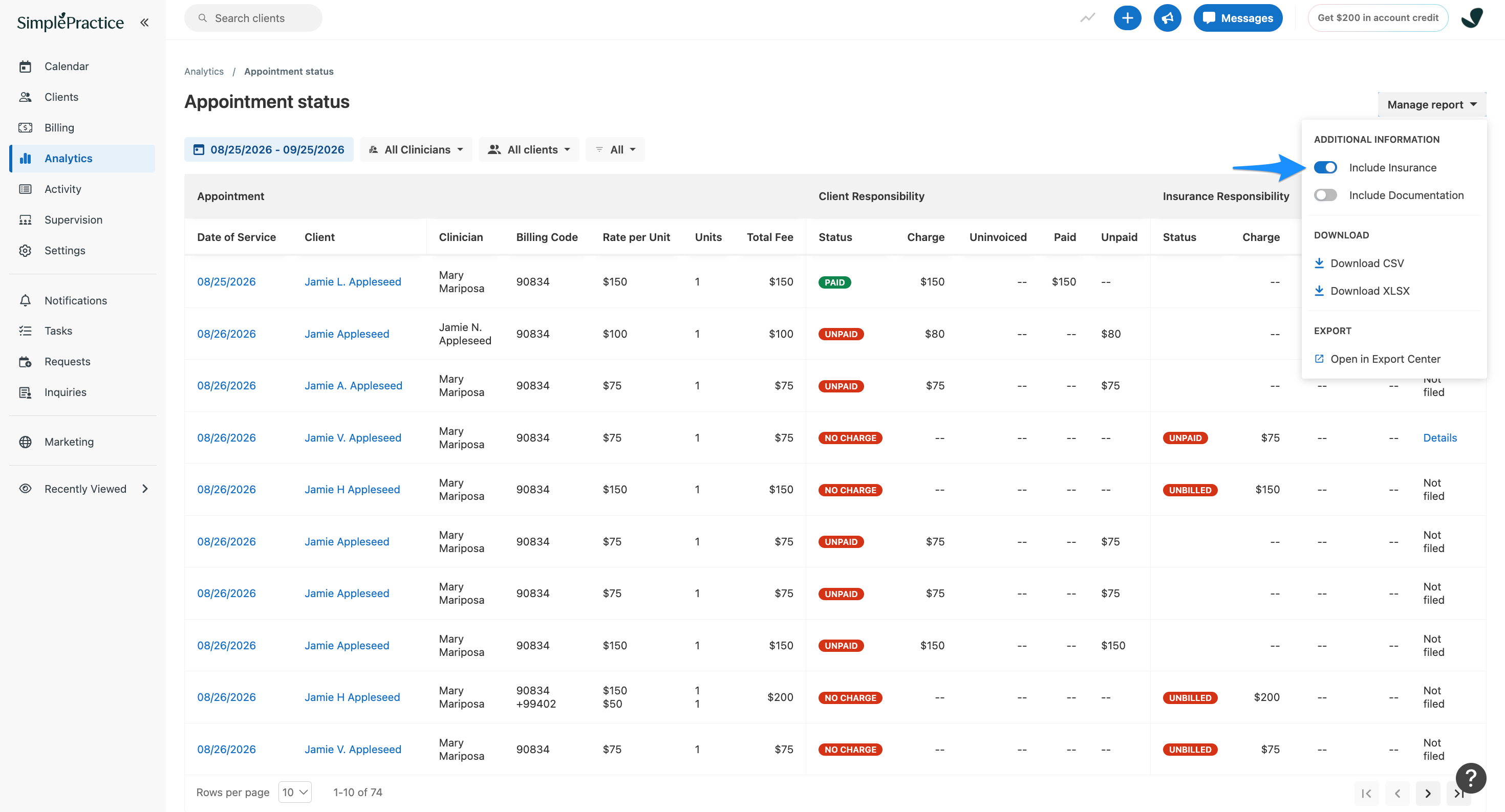The height and width of the screenshot is (812, 1505).
Task: Open the All status filter dropdown
Action: (615, 149)
